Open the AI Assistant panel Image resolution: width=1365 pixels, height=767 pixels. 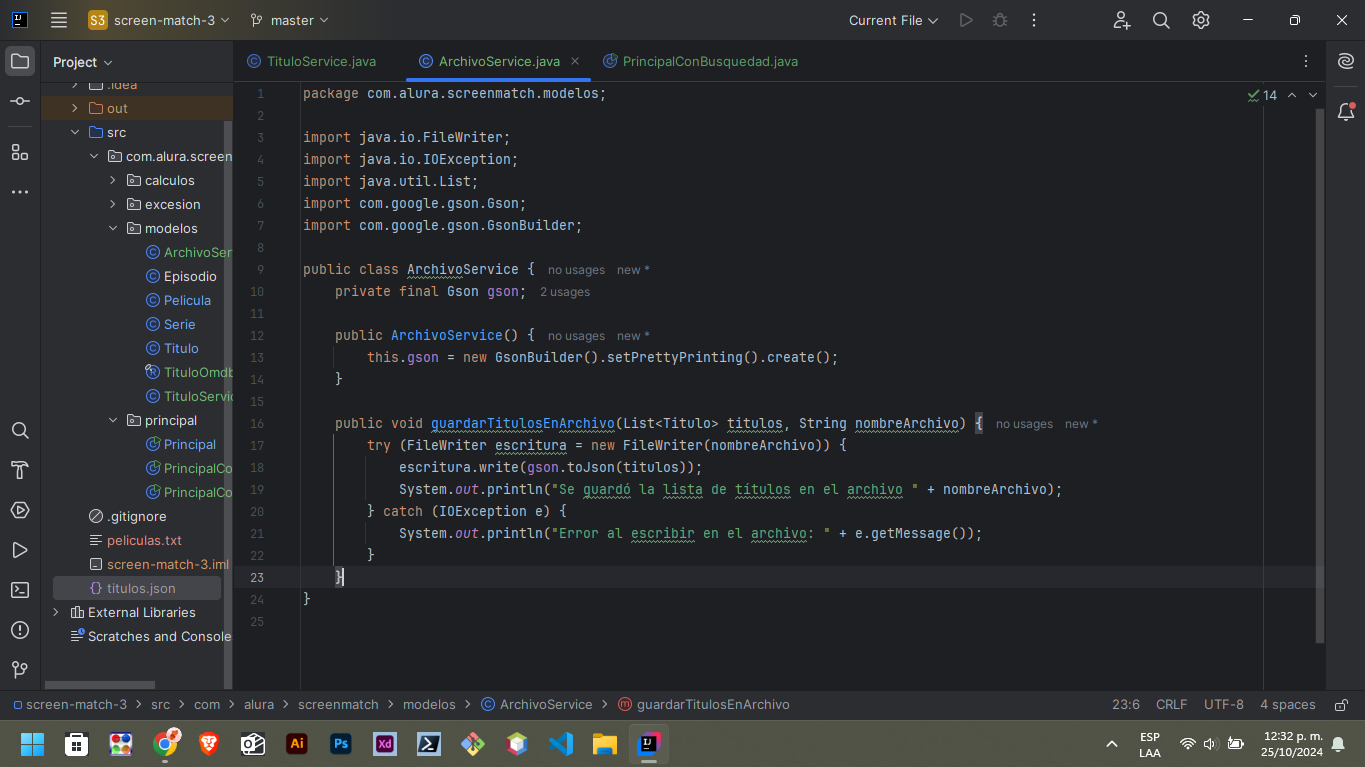(x=1345, y=62)
